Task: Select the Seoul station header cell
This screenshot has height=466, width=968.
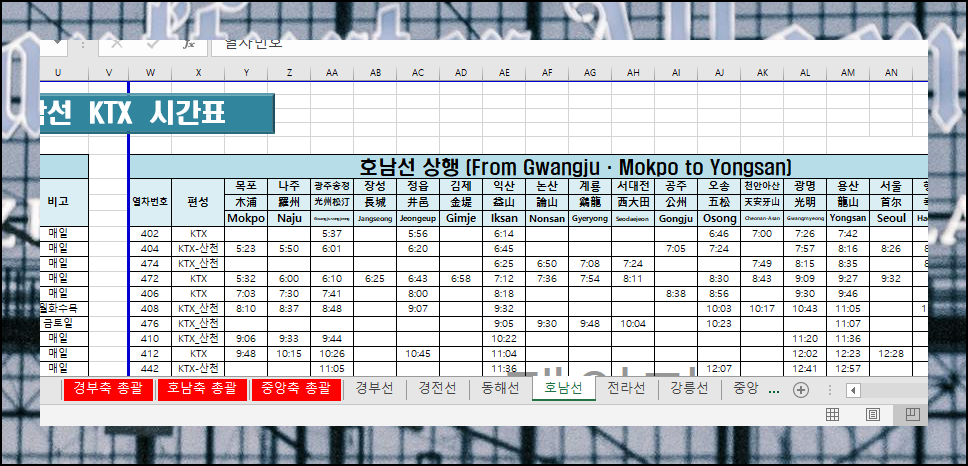Action: point(891,218)
